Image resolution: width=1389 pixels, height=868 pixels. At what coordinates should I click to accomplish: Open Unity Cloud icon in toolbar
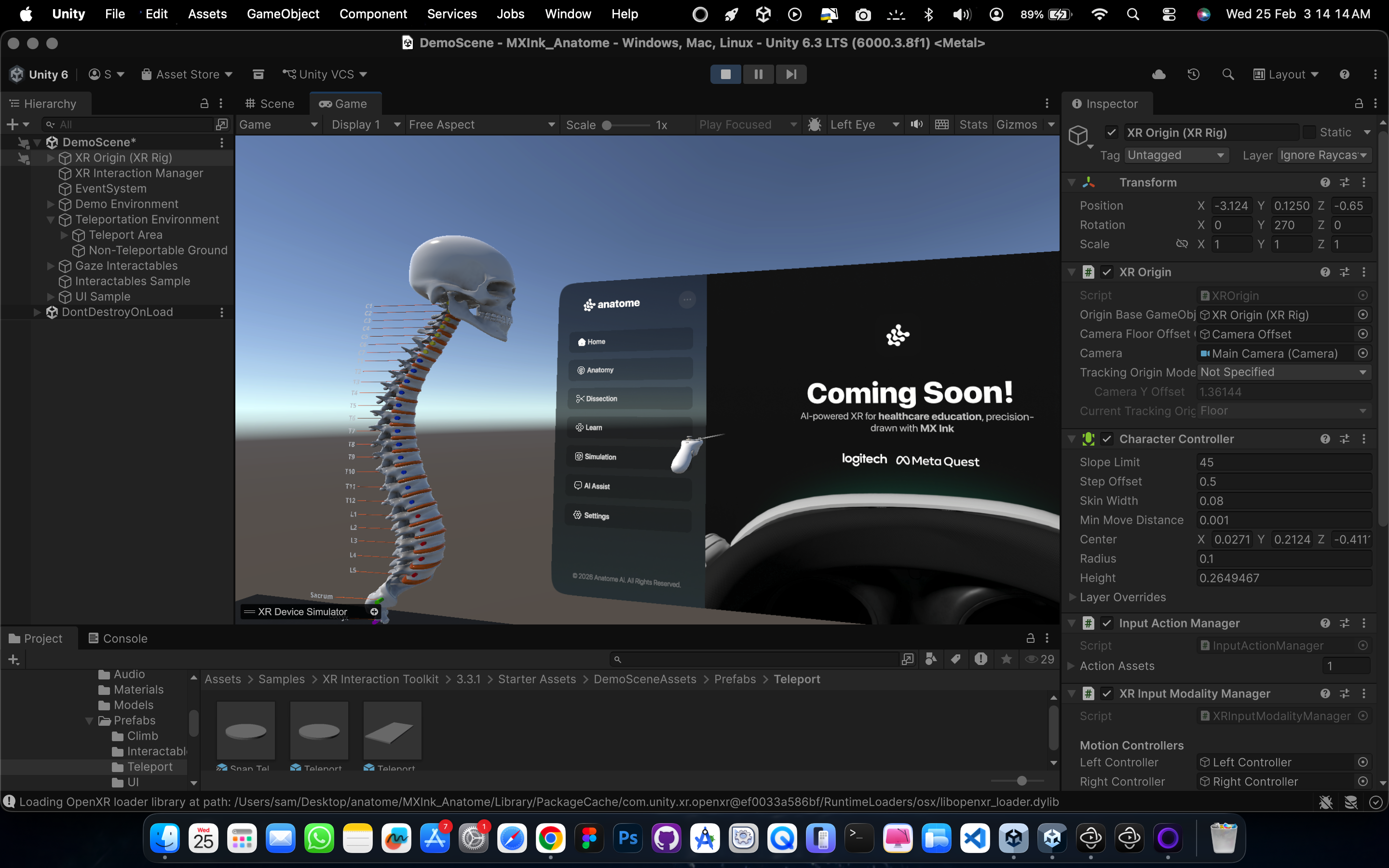click(1158, 75)
